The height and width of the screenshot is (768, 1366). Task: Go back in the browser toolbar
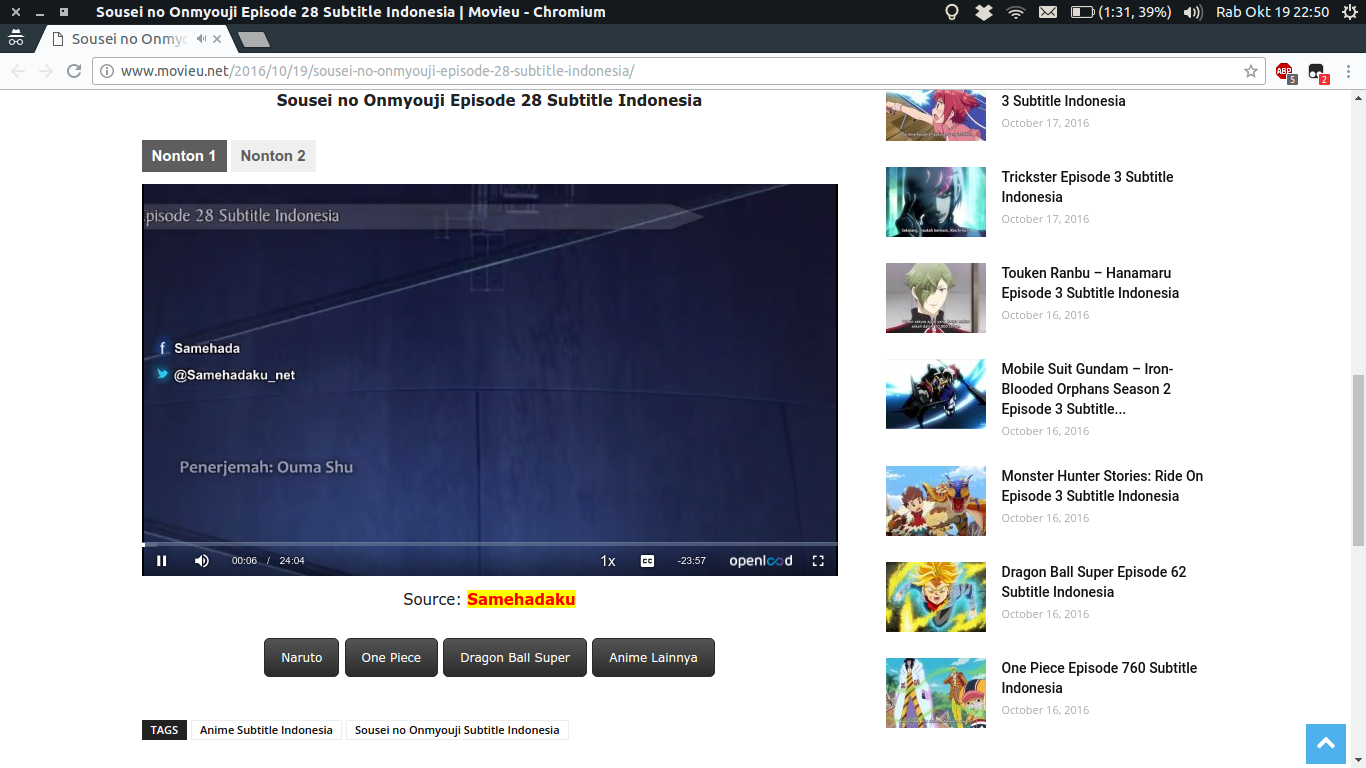coord(17,71)
